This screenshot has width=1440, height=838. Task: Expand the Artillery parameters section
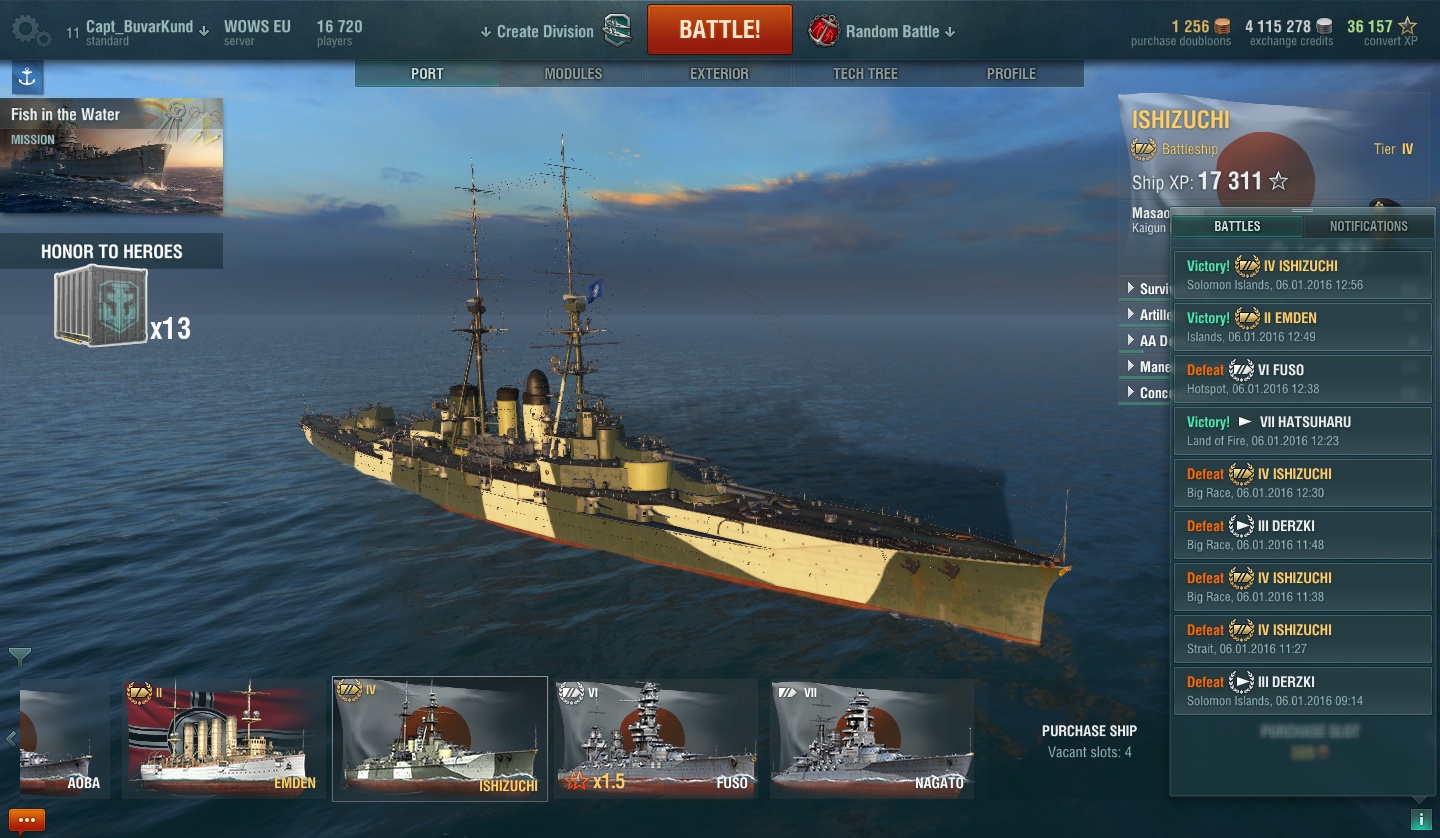pos(1146,315)
